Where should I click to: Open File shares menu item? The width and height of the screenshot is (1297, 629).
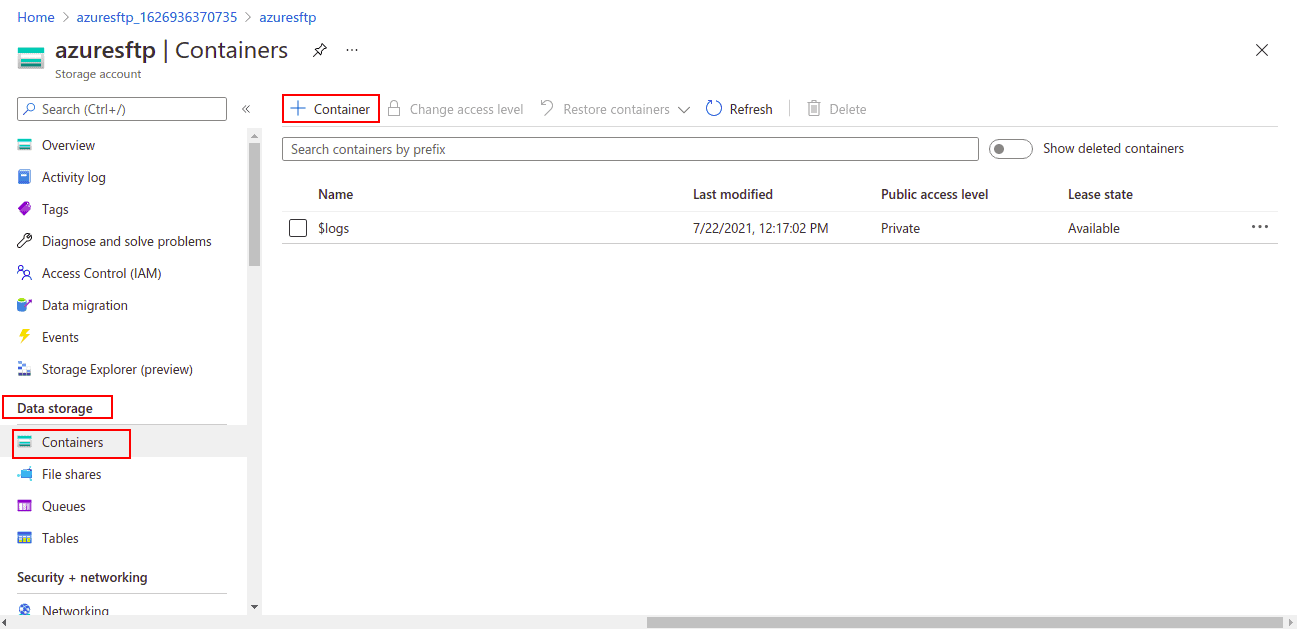[x=71, y=474]
